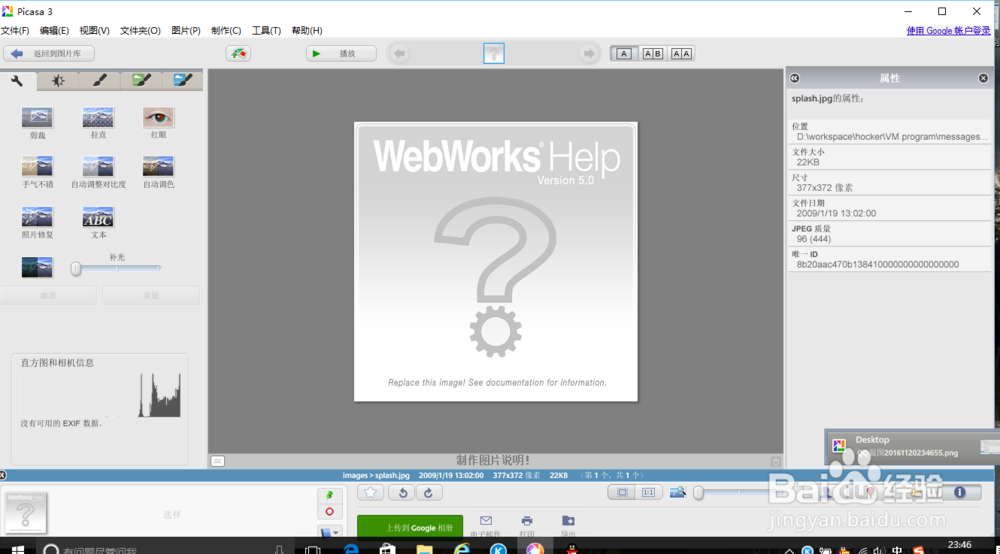This screenshot has width=1000, height=554.
Task: Select the file location path text
Action: point(892,136)
